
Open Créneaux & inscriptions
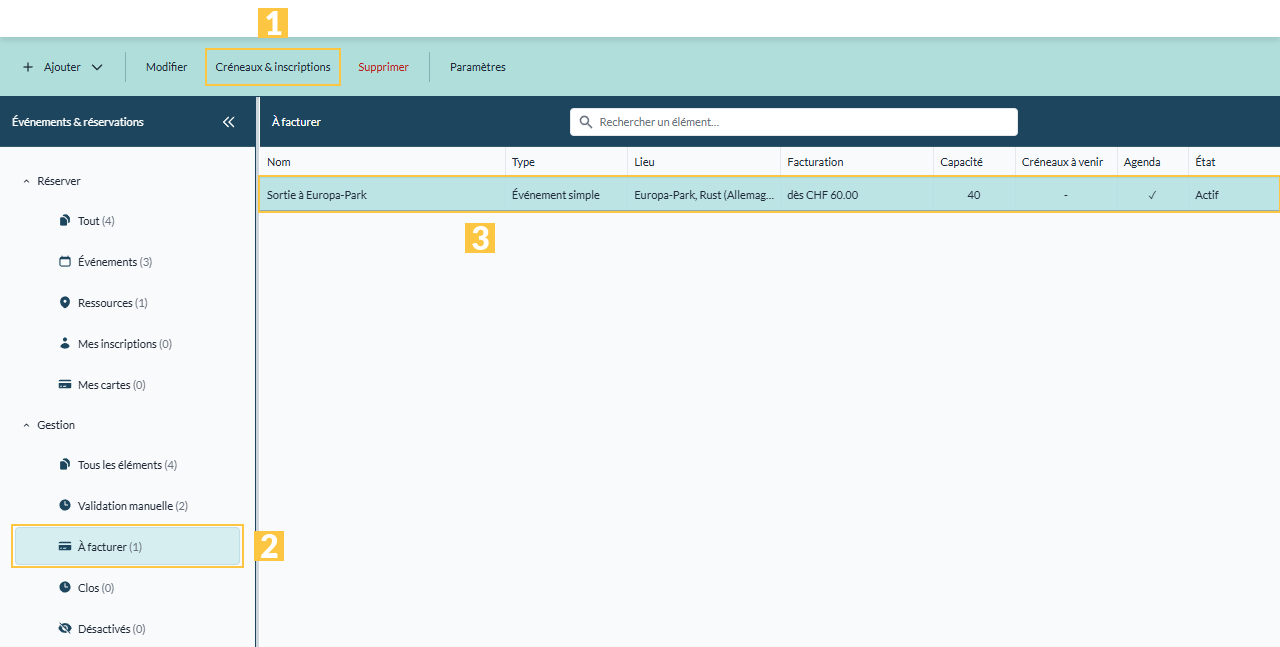273,67
